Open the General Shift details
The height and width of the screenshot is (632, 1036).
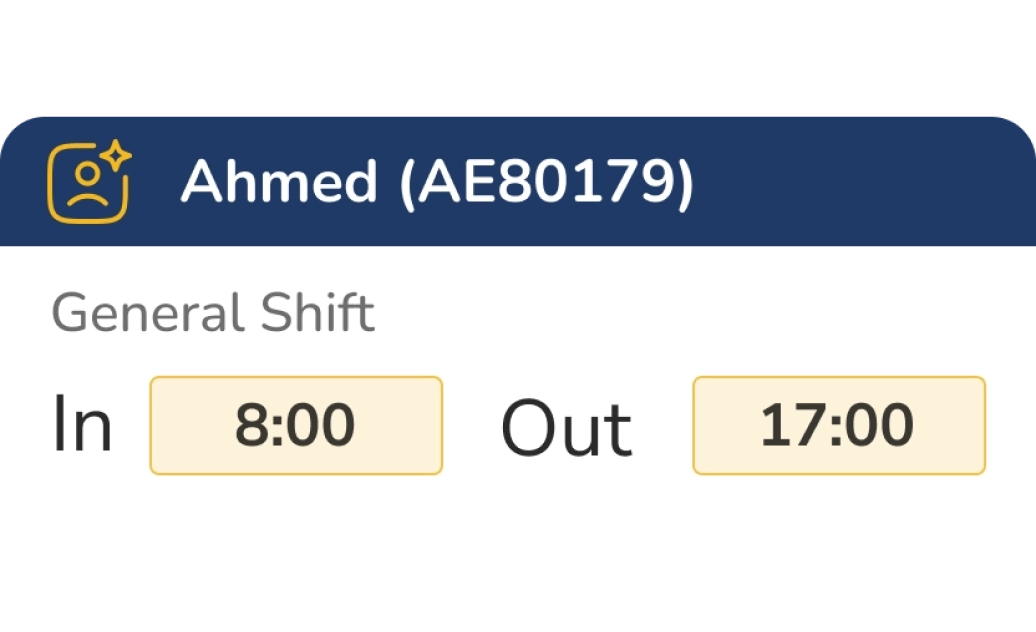click(213, 311)
